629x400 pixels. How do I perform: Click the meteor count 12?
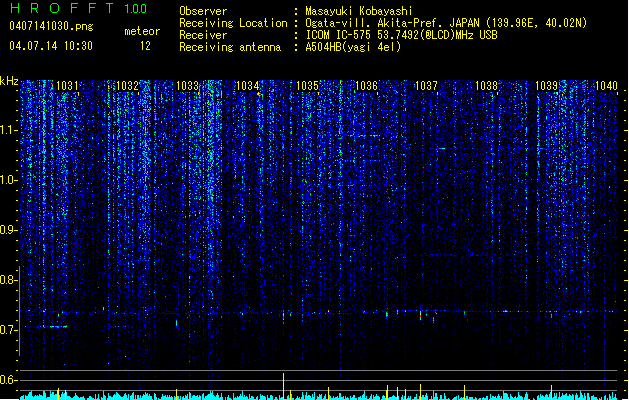(145, 46)
